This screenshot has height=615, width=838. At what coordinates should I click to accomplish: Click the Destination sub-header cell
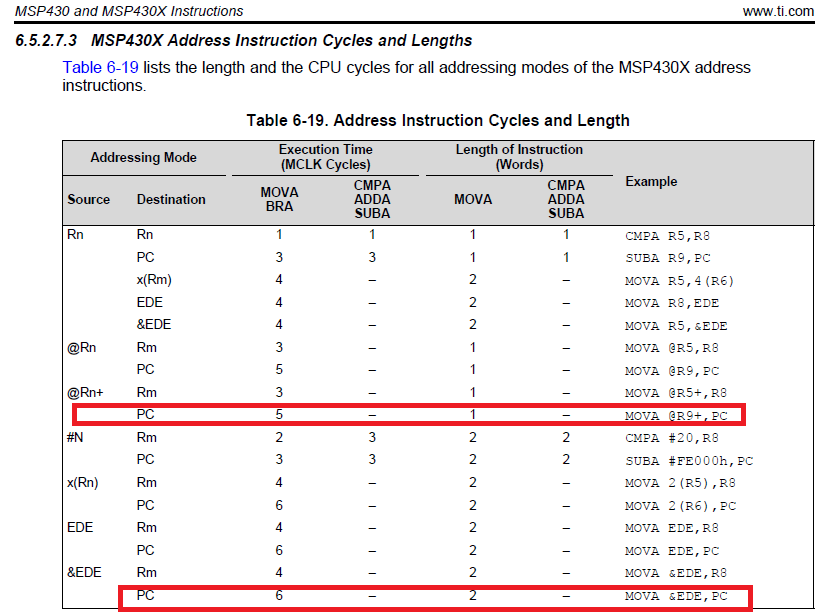pyautogui.click(x=171, y=200)
